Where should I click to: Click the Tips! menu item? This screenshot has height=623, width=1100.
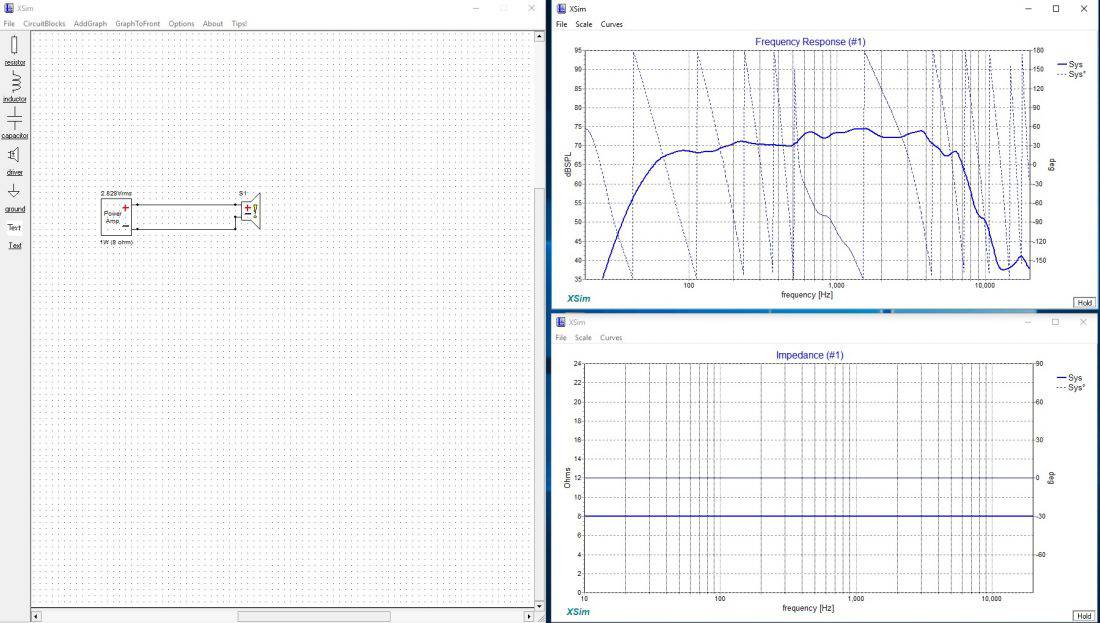tap(239, 23)
